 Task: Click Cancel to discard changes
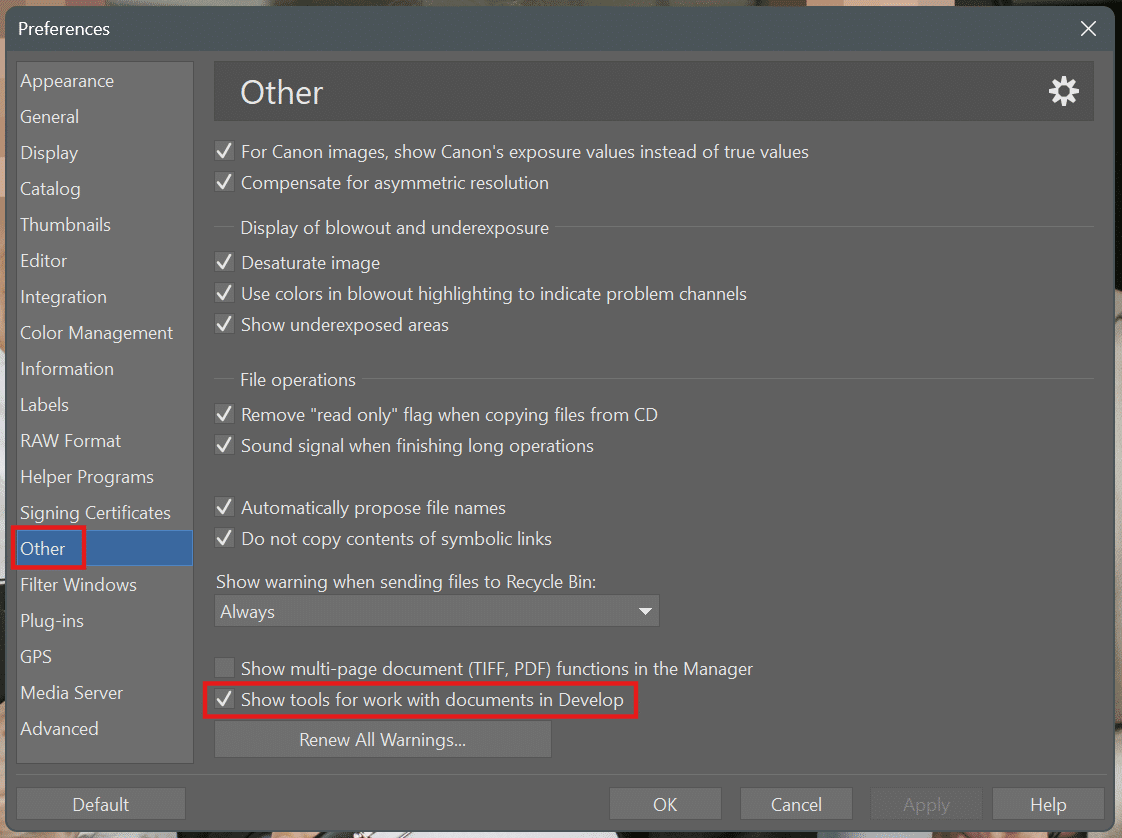[x=796, y=804]
